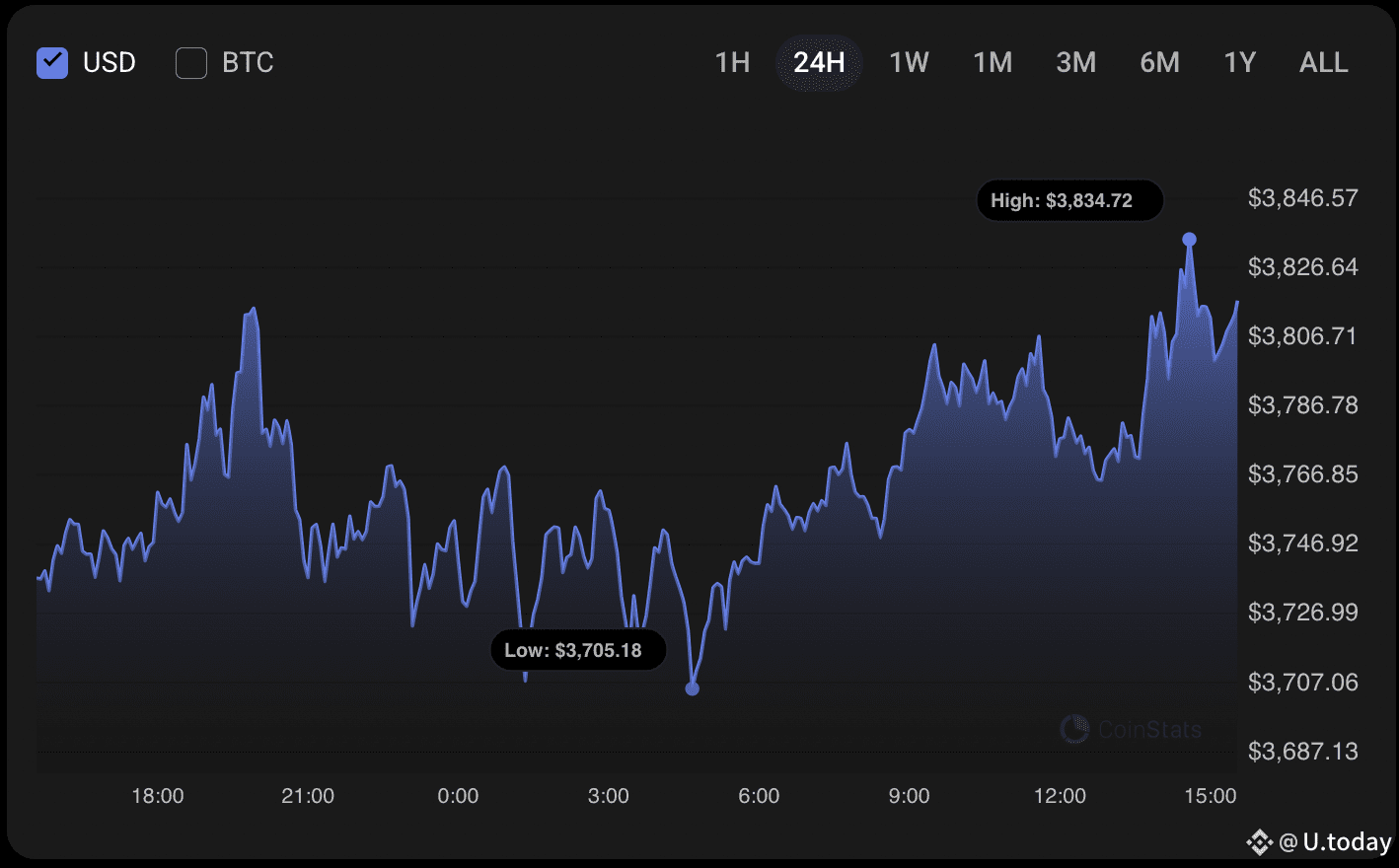Click the $3,806.71 axis value
This screenshot has height=868, width=1399.
[x=1302, y=336]
